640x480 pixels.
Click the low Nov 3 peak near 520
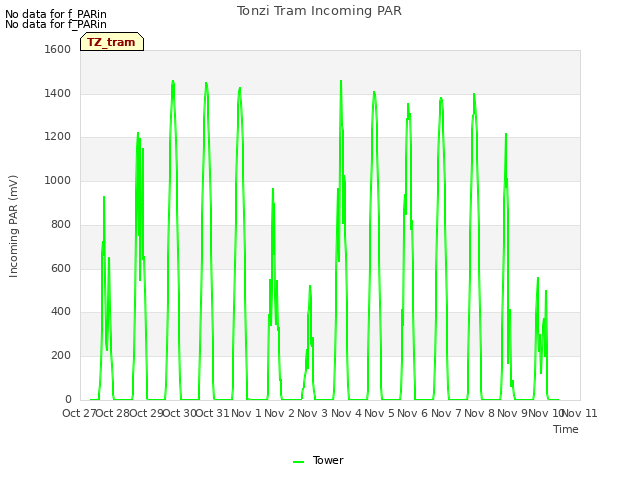pyautogui.click(x=310, y=286)
